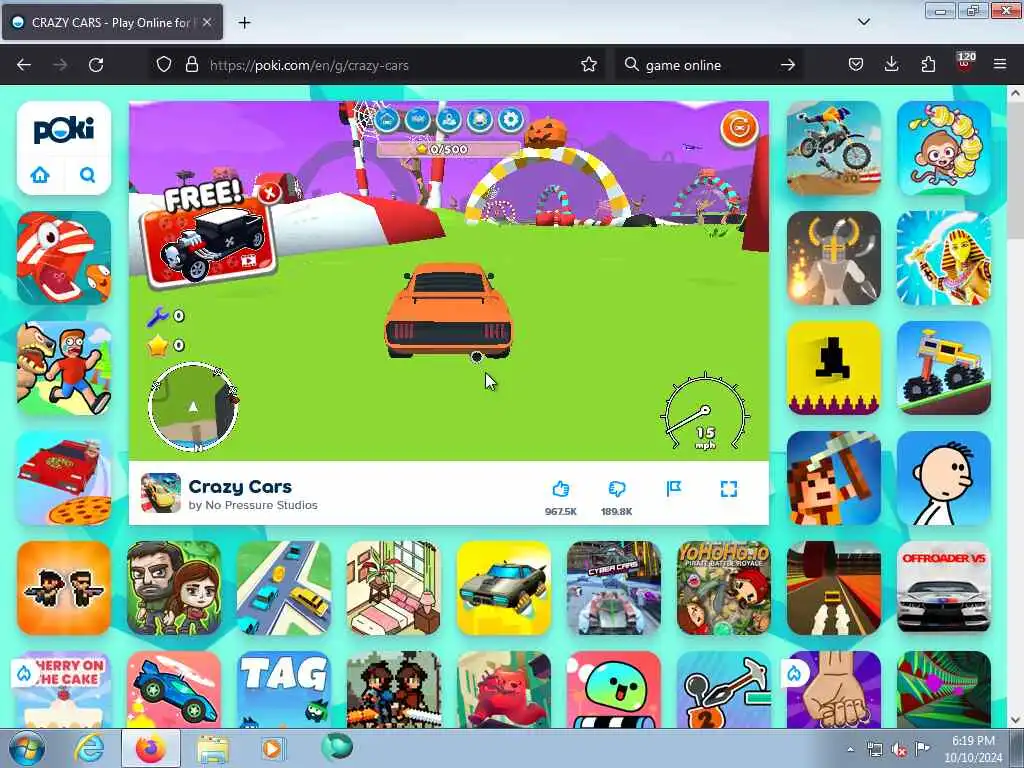Close the CRAZY CARS tab
Image resolution: width=1024 pixels, height=768 pixels.
tap(207, 22)
